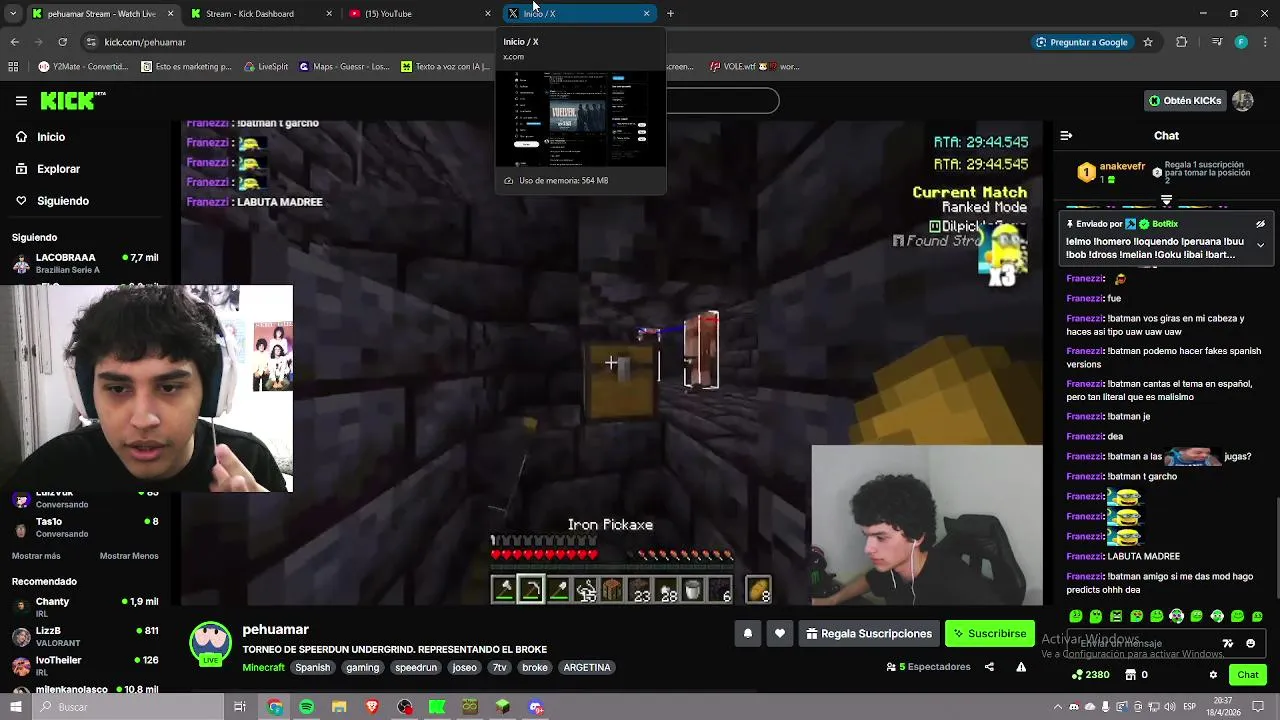This screenshot has height=720, width=1280.
Task: Open browser extensions puzzle icon
Action: click(x=1182, y=42)
